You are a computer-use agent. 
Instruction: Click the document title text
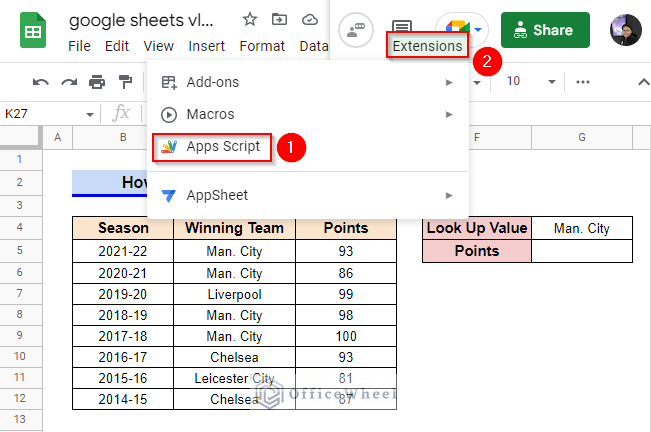141,20
